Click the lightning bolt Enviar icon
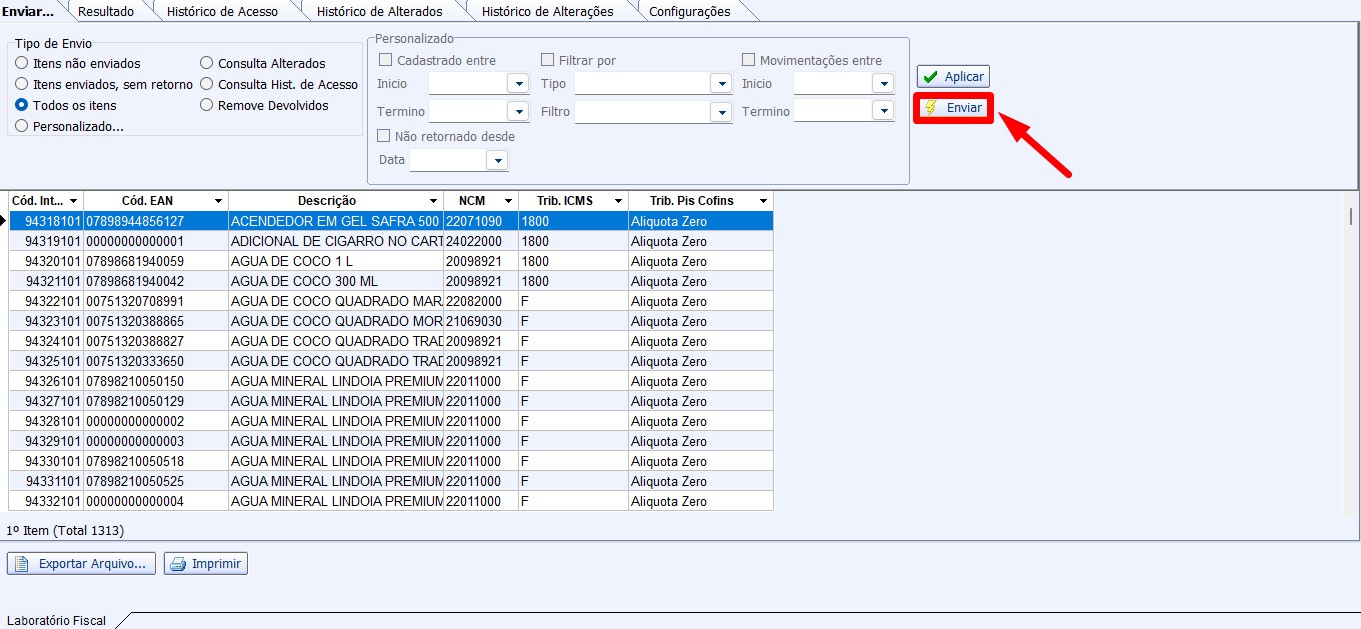This screenshot has height=629, width=1361. click(931, 108)
